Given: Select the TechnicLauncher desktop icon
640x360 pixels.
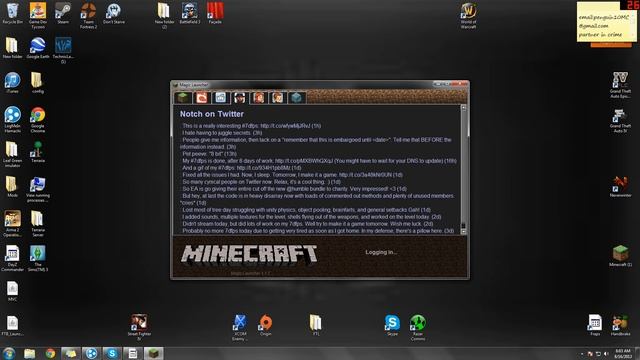Looking at the screenshot, I should point(63,50).
